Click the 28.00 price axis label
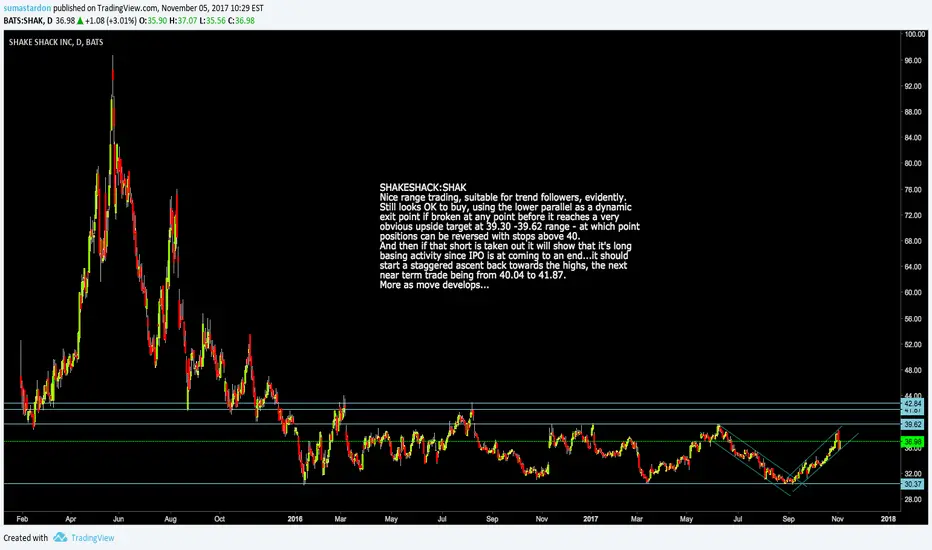This screenshot has height=550, width=932. 913,499
